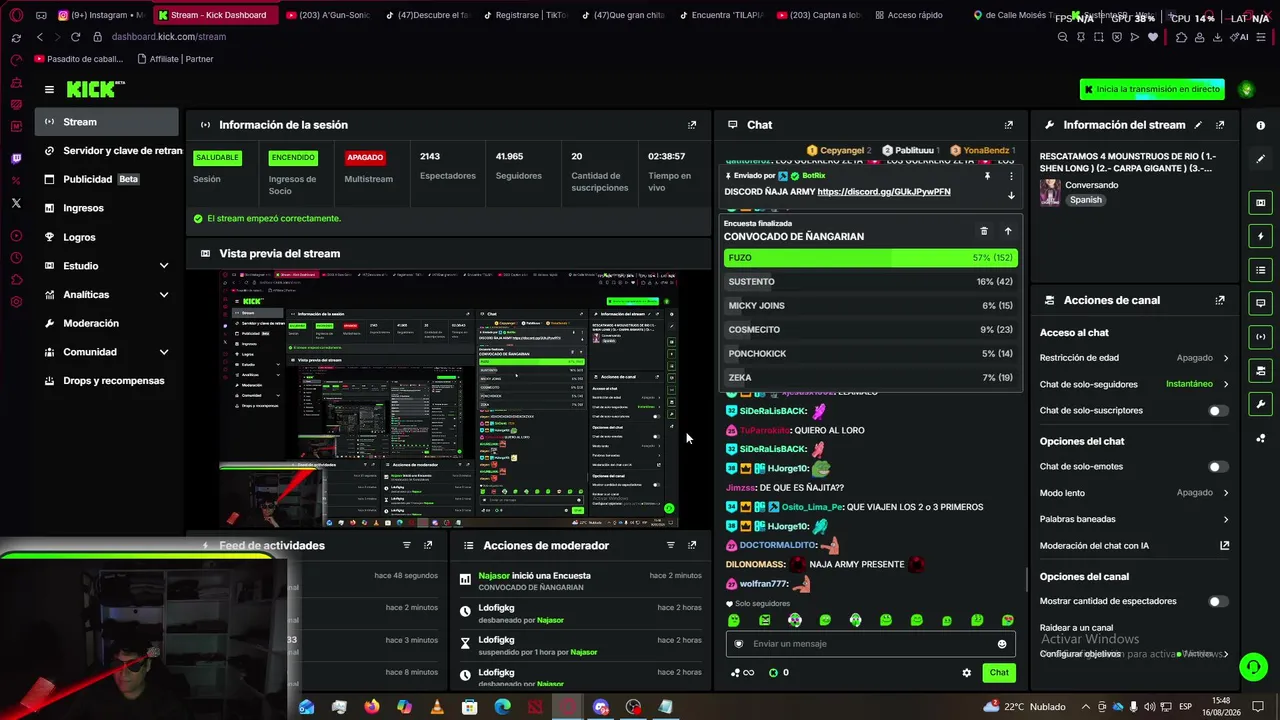Open the green headset support button
1280x720 pixels.
click(x=1253, y=666)
